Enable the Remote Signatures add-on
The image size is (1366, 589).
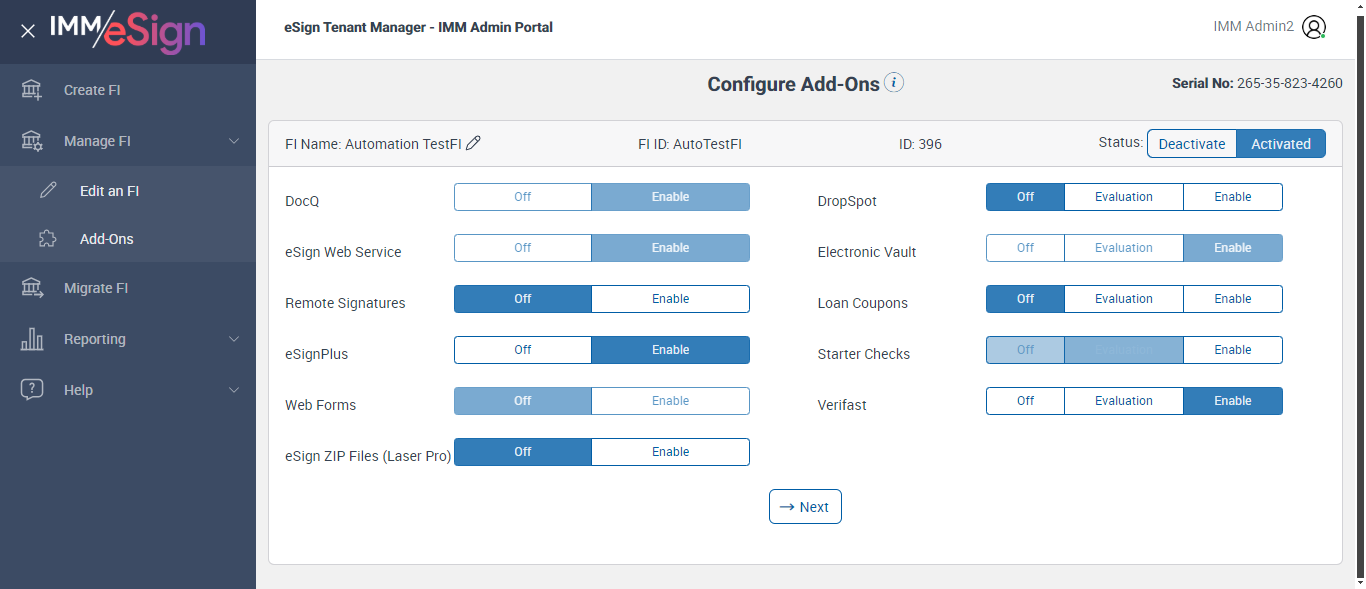670,299
